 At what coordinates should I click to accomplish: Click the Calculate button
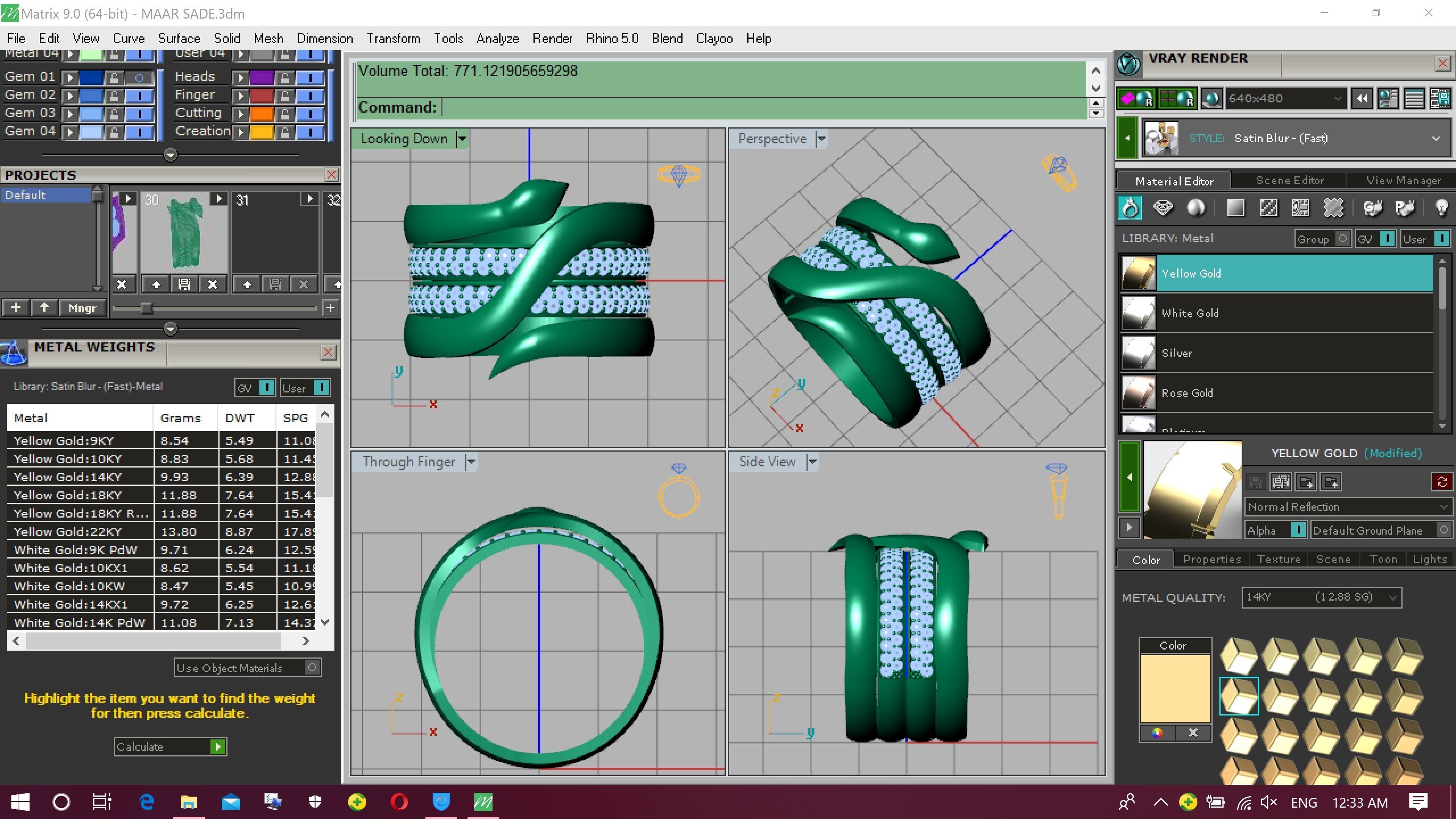pos(170,747)
